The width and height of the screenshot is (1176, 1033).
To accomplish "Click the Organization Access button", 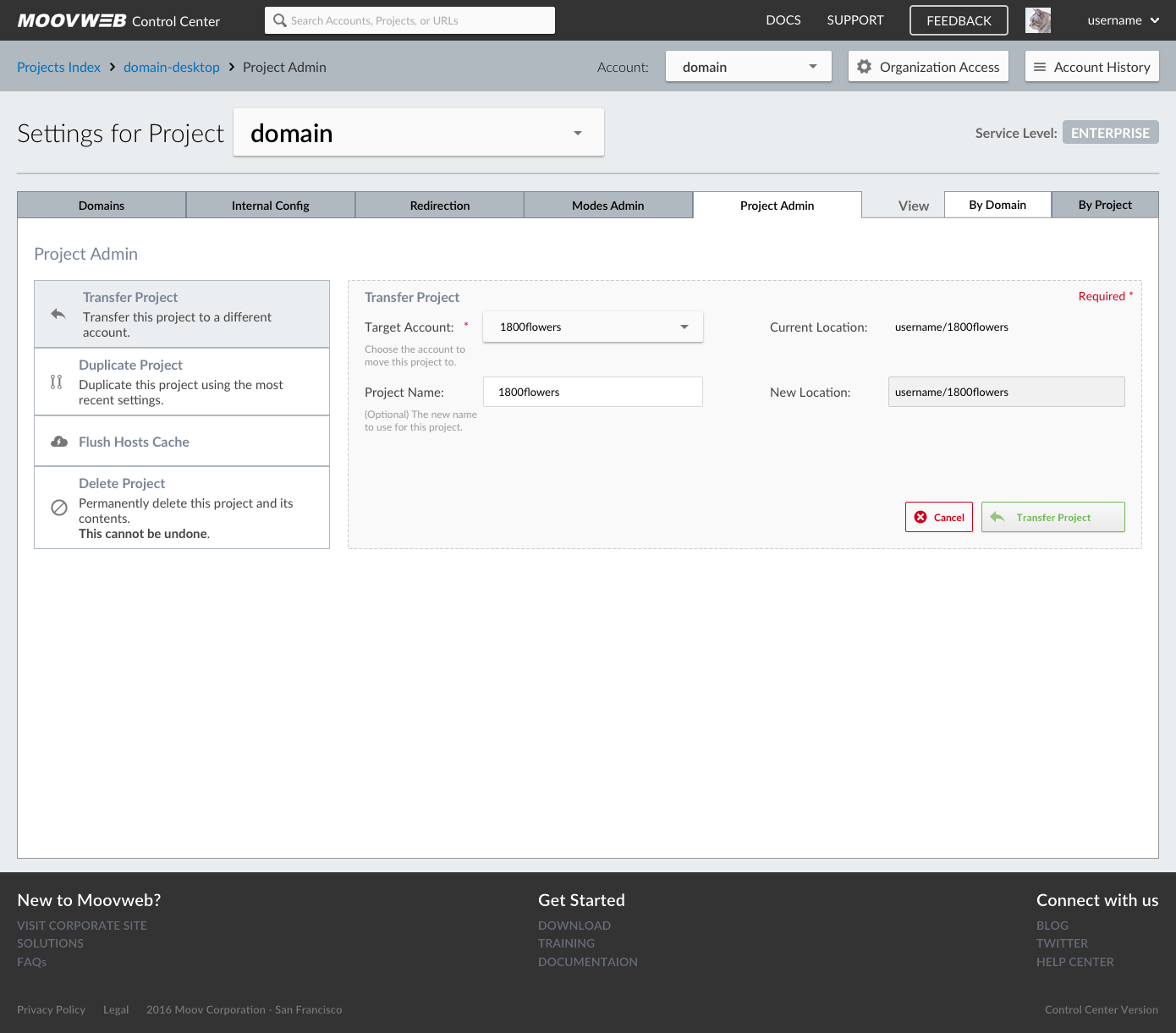I will click(x=928, y=67).
